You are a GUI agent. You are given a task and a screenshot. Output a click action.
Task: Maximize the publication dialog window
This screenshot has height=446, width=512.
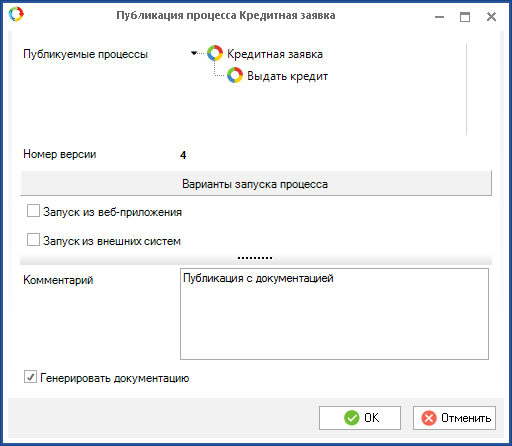(465, 17)
